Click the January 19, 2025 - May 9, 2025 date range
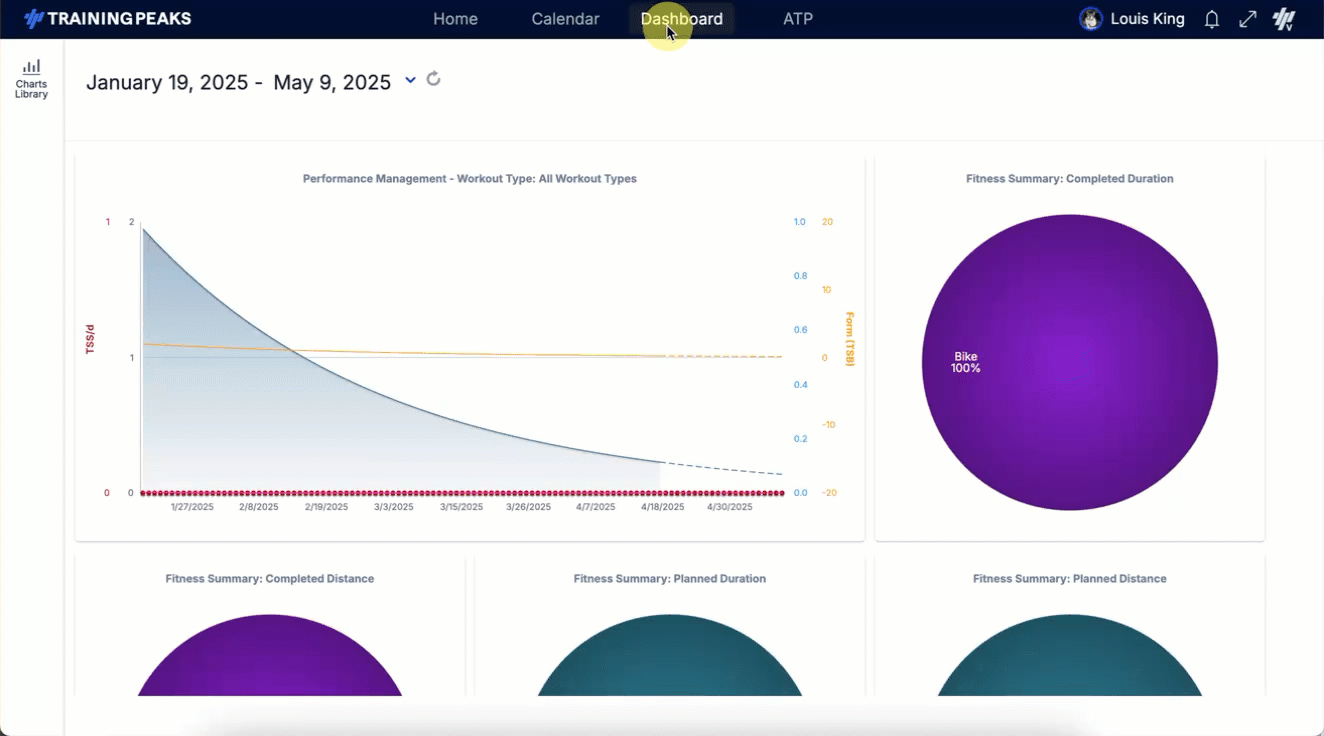 point(238,82)
